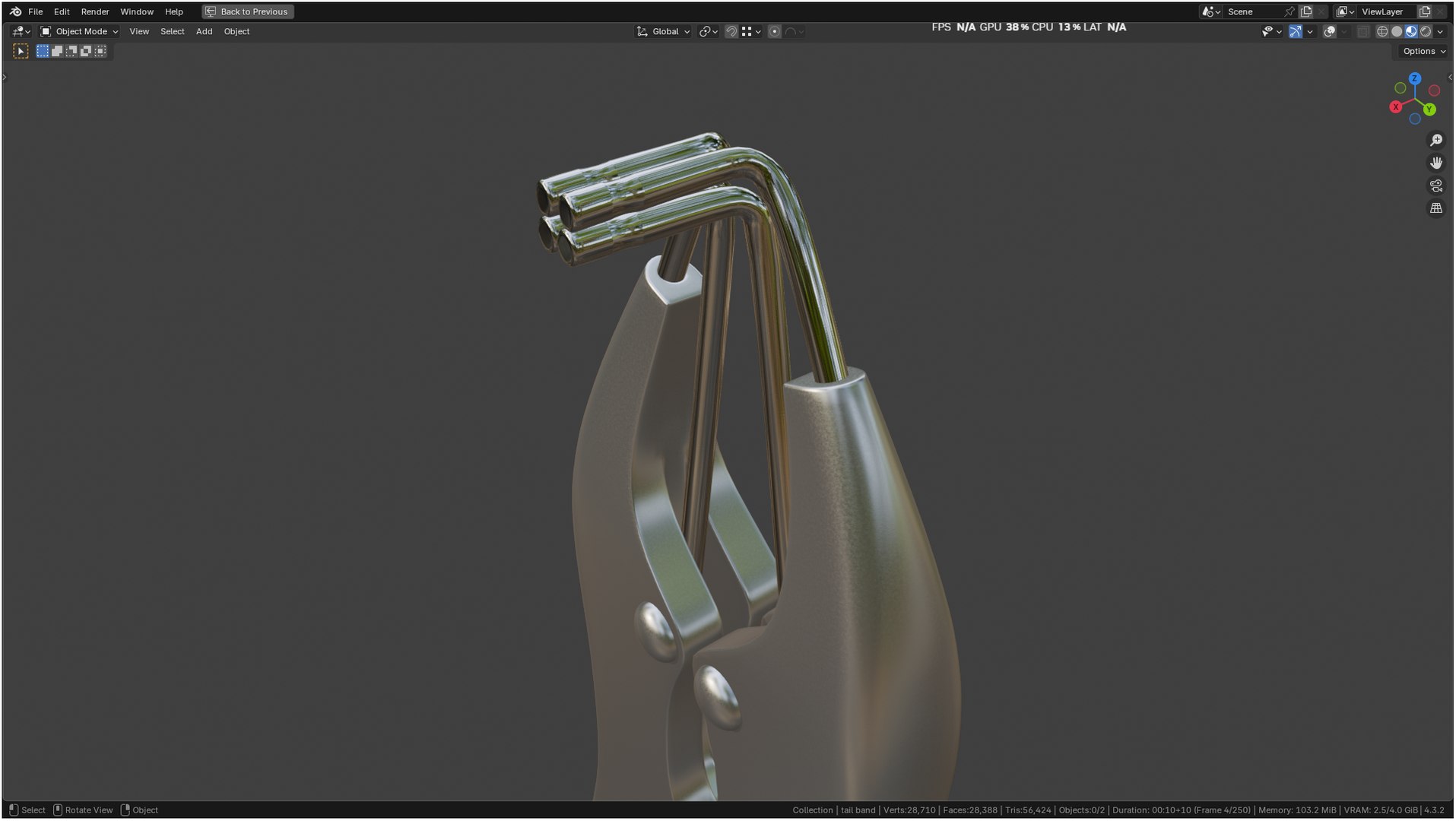Click the Y axis gizmo ball

[x=1429, y=109]
